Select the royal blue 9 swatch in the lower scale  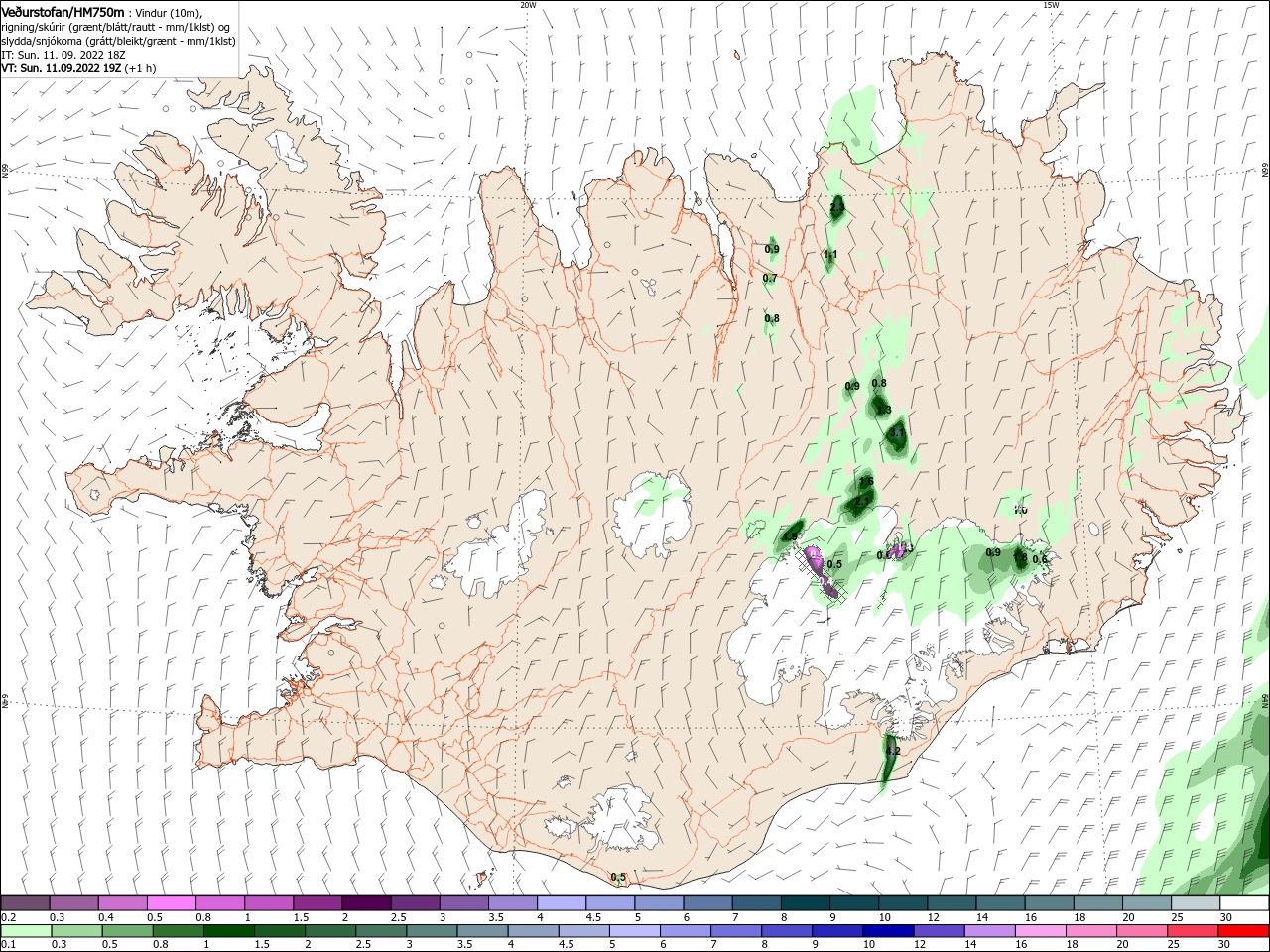pos(836,931)
